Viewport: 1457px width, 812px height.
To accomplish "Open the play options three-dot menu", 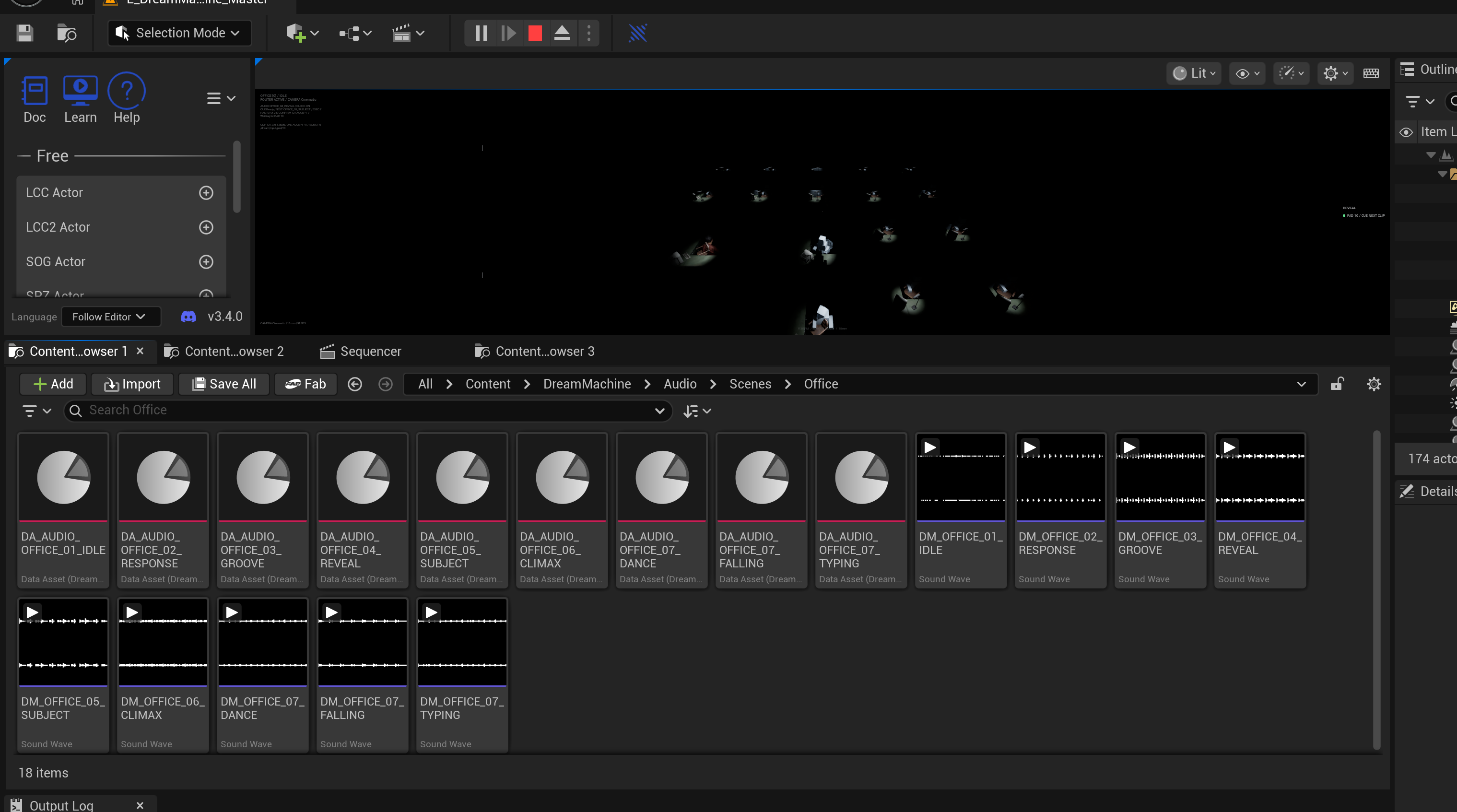I will pyautogui.click(x=589, y=33).
